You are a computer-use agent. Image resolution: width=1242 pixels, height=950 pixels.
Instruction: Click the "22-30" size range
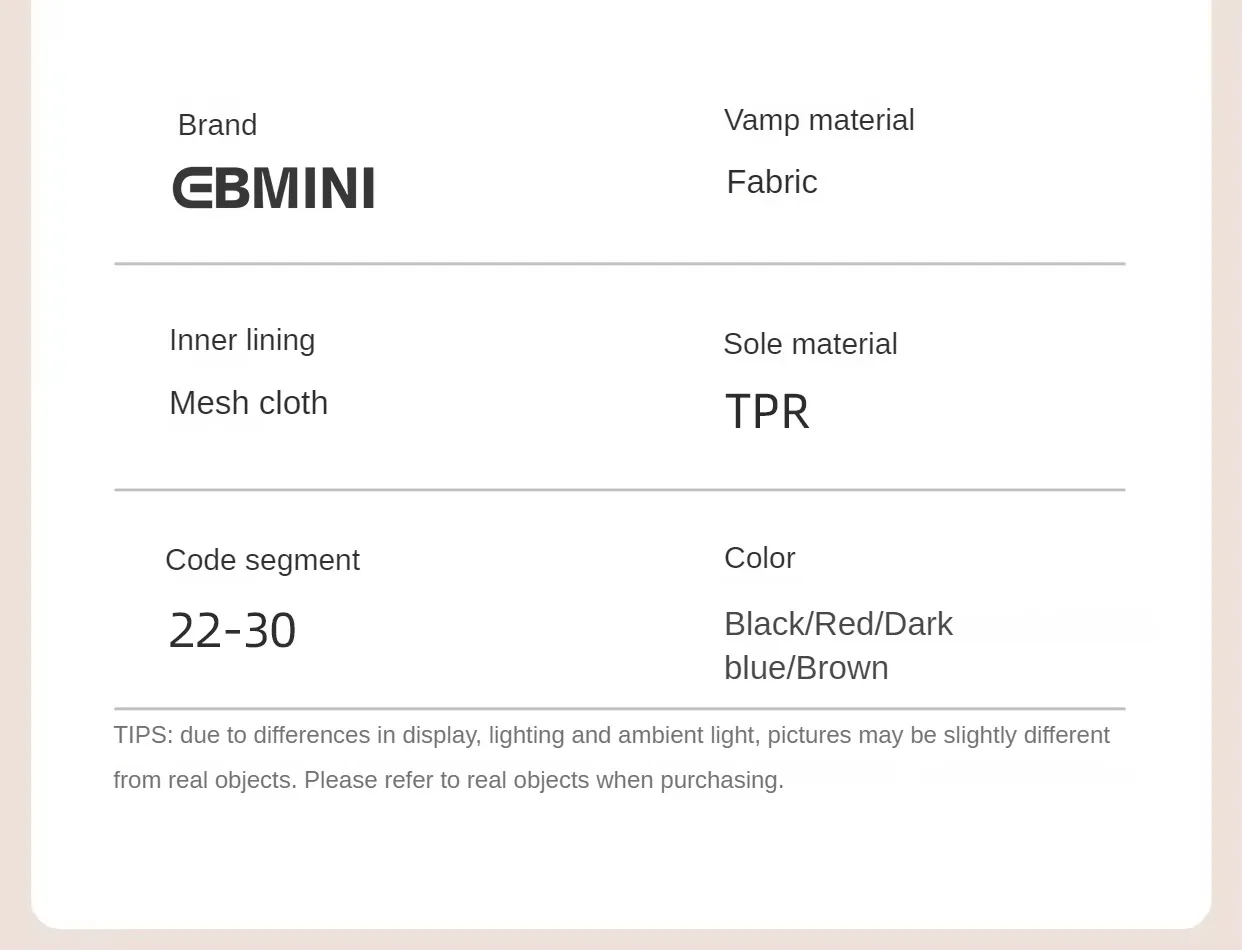point(232,631)
